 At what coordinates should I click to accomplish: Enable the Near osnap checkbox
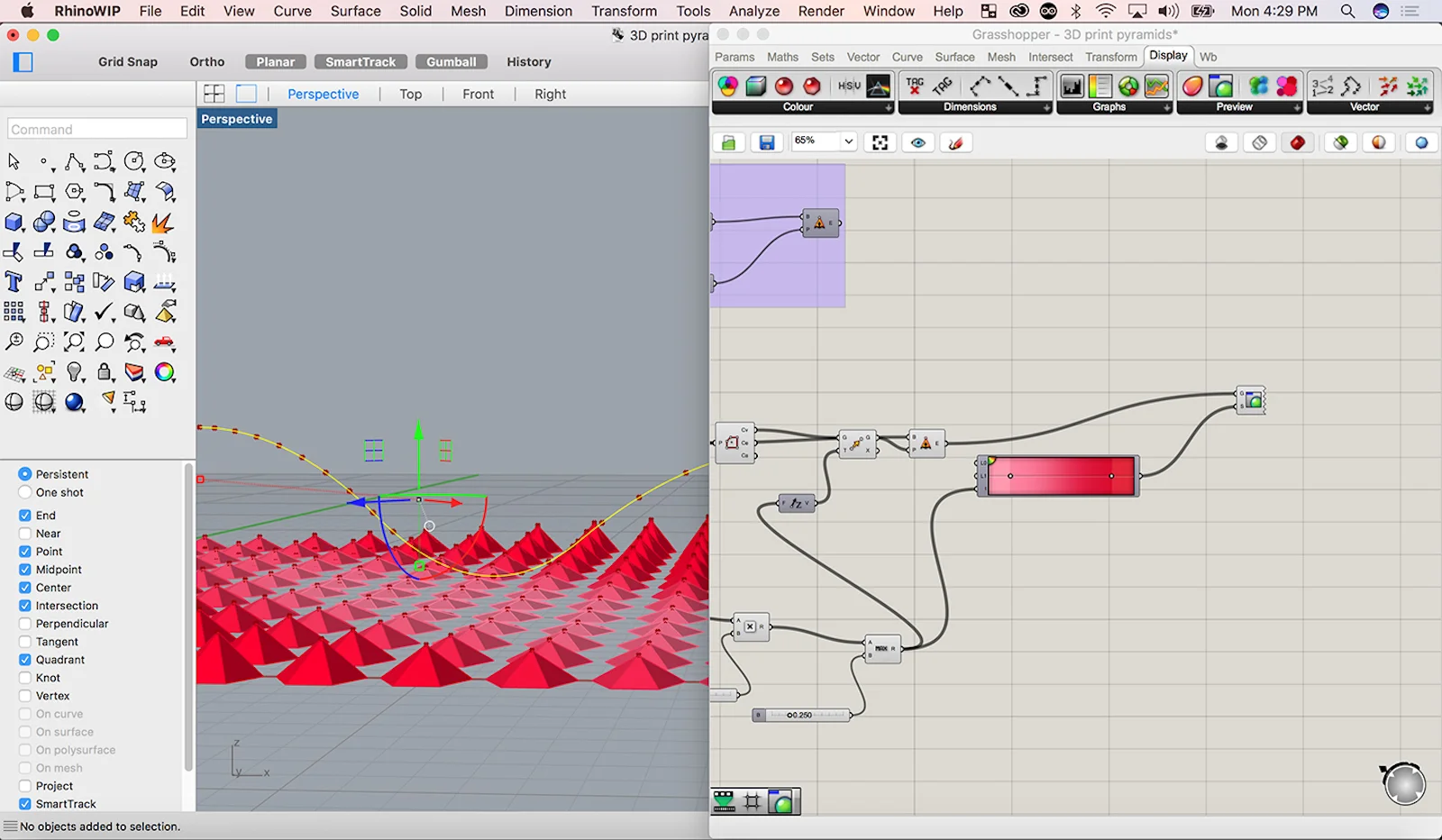[x=25, y=534]
